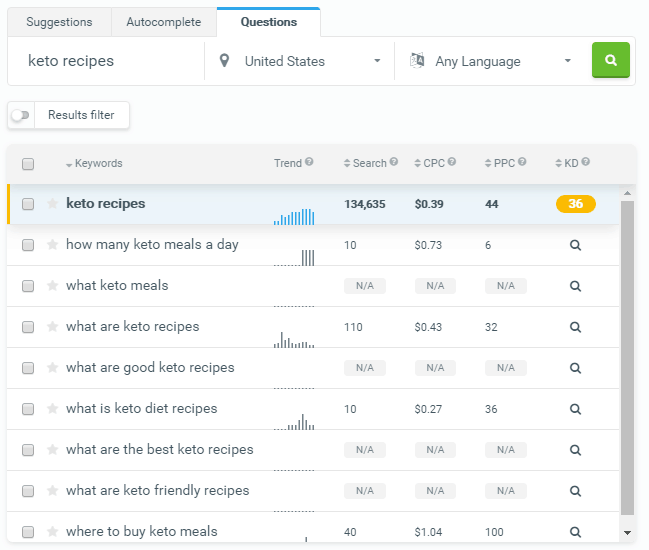649x550 pixels.
Task: Check the select-all checkbox in header
Action: tap(28, 164)
